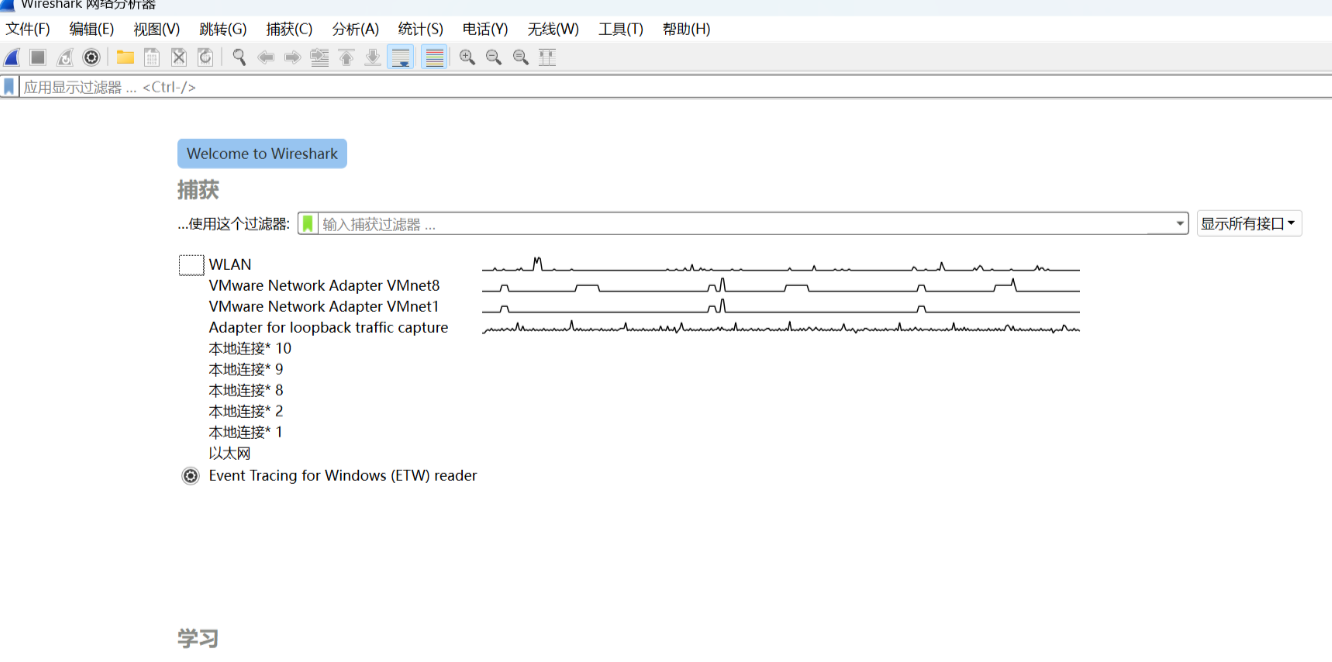Open the 视图(V) menu

[x=157, y=29]
